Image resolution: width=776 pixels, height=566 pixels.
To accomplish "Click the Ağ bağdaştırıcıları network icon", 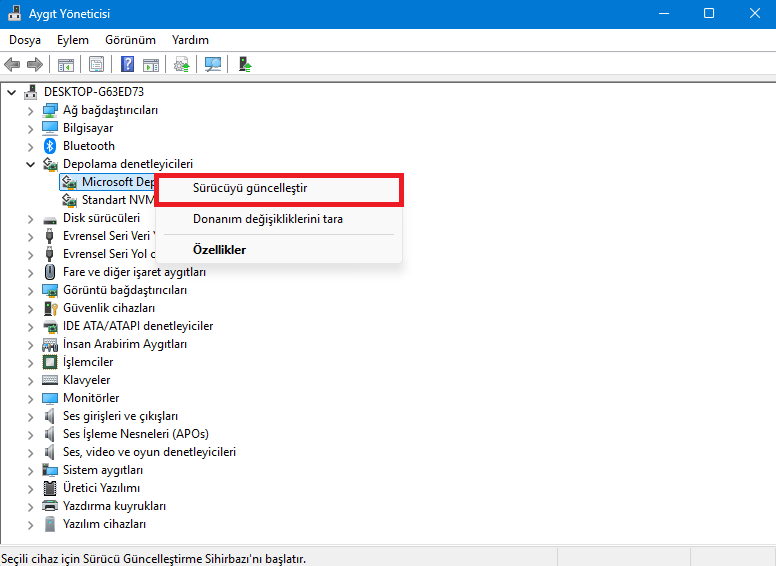I will click(x=49, y=110).
